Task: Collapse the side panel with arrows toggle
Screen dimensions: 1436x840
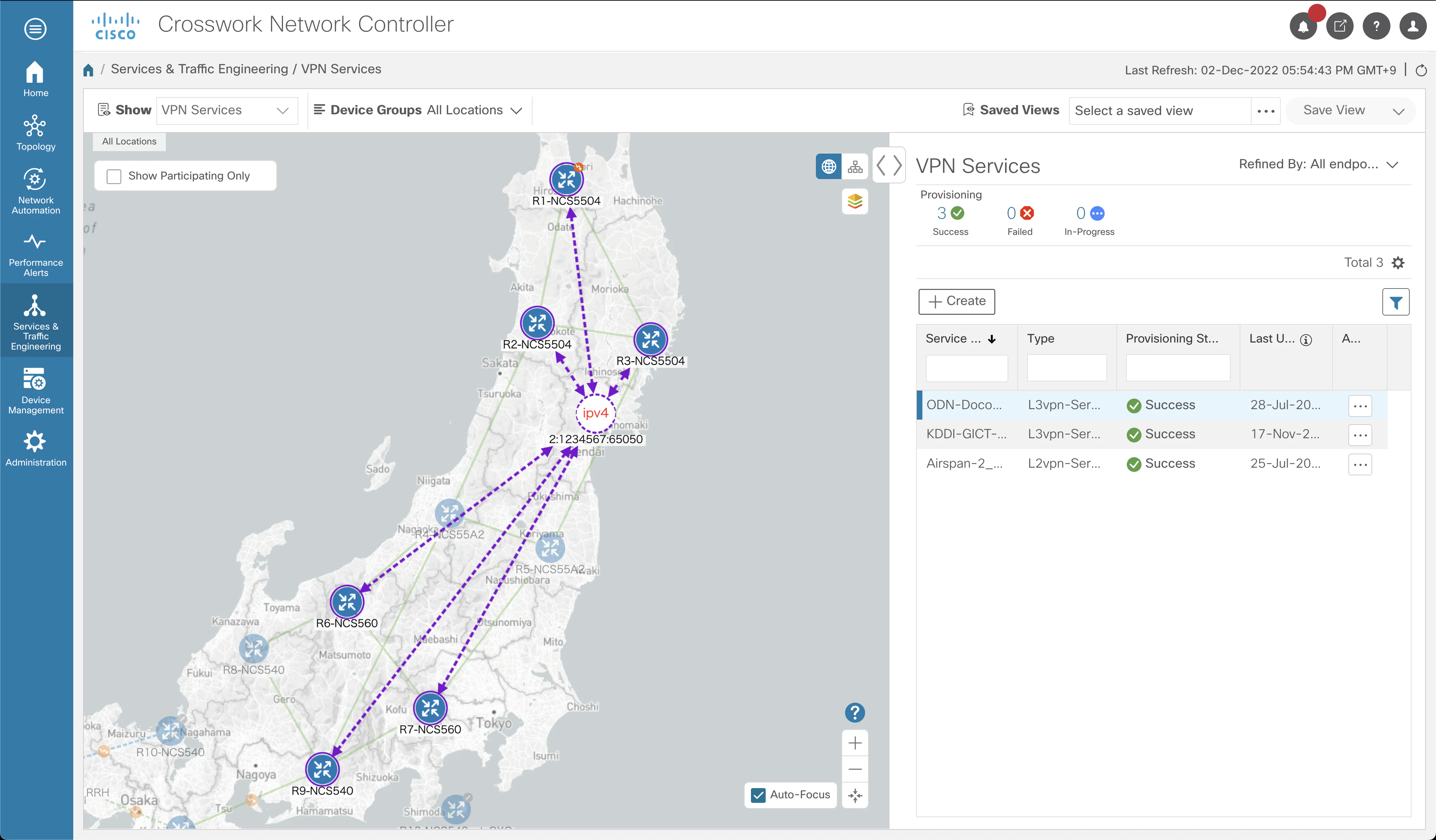Action: tap(889, 166)
